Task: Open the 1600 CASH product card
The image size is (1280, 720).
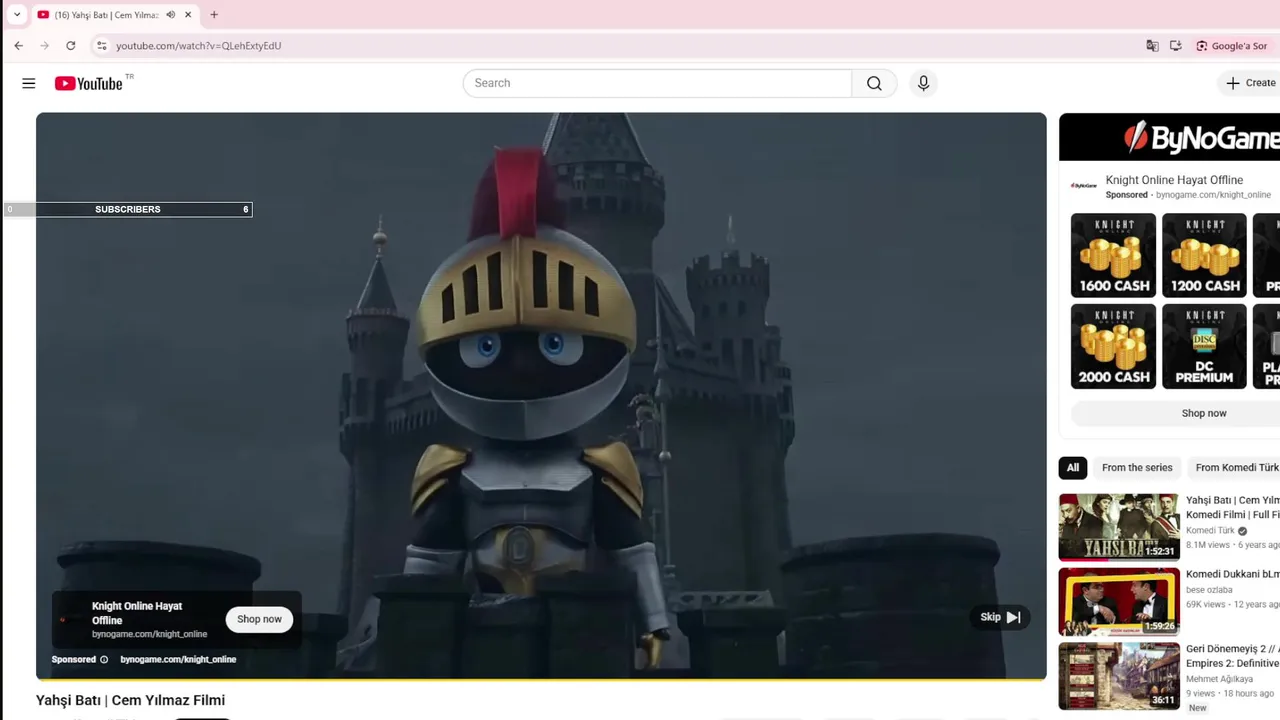Action: point(1113,255)
